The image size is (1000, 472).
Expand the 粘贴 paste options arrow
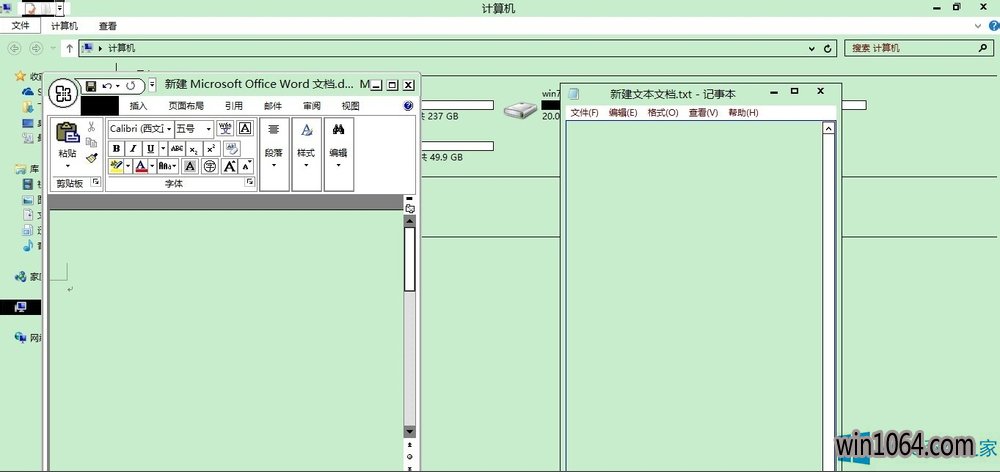point(68,166)
